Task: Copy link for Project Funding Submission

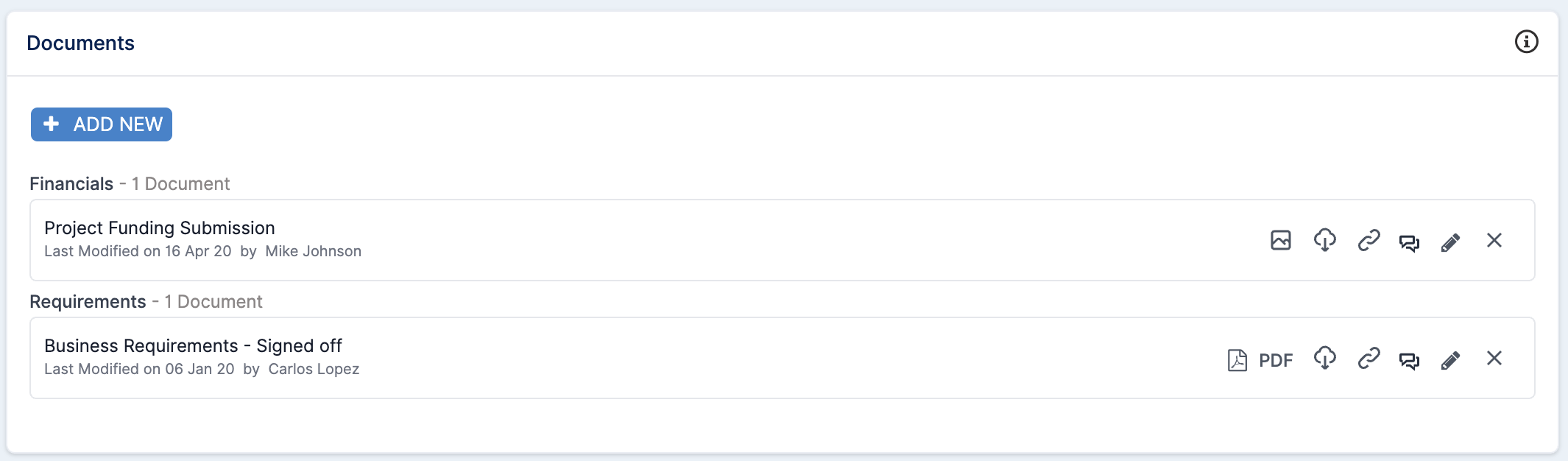Action: pos(1369,240)
